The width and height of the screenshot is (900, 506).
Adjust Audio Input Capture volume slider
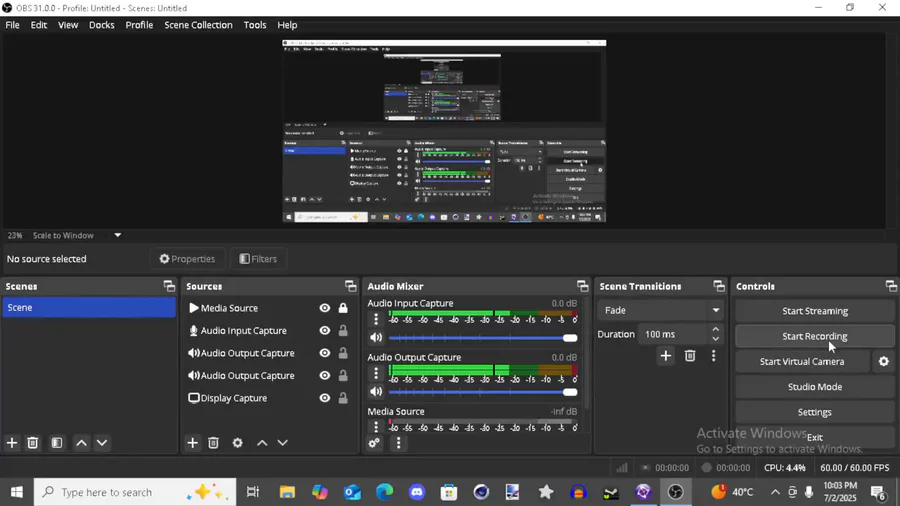click(x=483, y=338)
